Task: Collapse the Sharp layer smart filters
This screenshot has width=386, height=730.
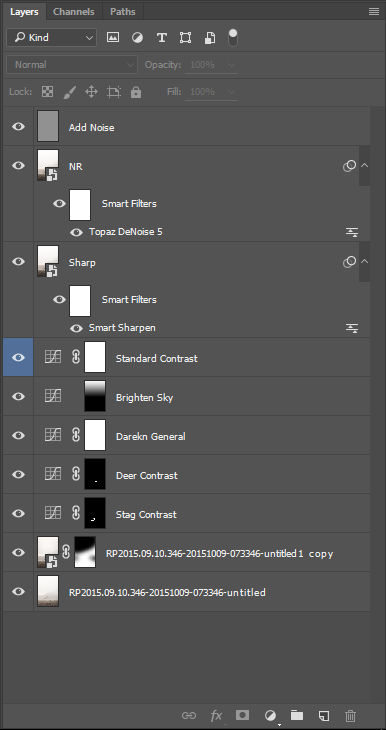Action: [365, 261]
